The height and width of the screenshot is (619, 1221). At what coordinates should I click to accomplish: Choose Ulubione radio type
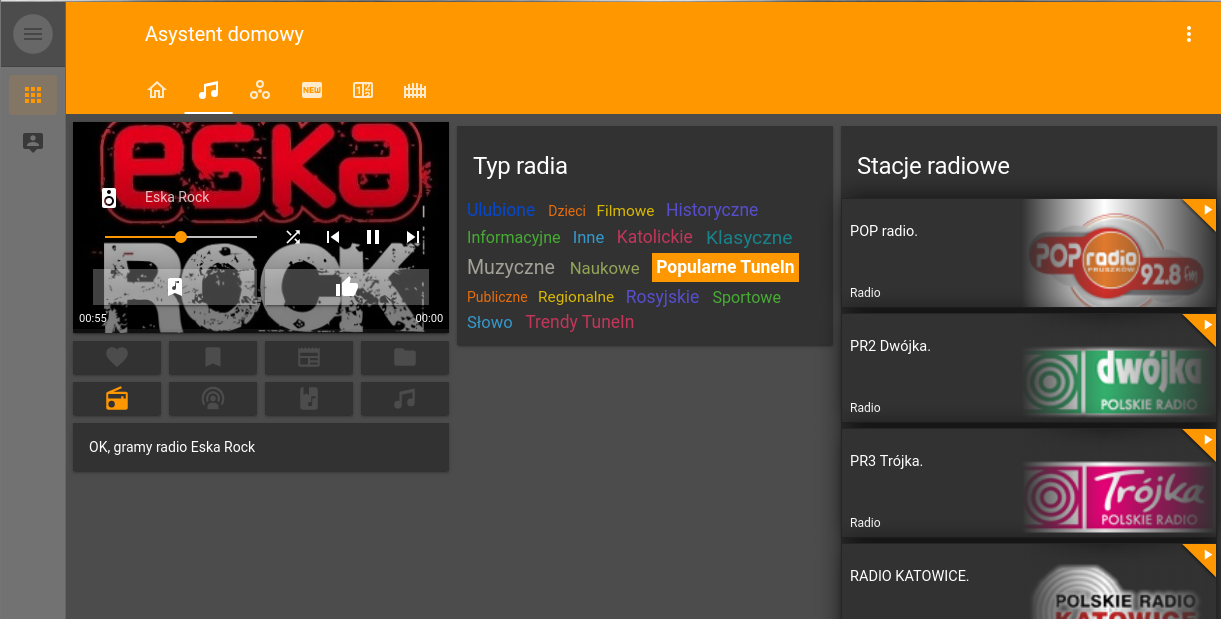coord(501,210)
